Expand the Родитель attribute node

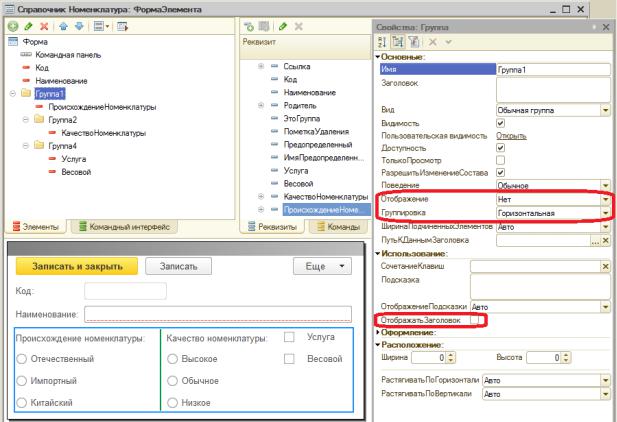click(261, 105)
